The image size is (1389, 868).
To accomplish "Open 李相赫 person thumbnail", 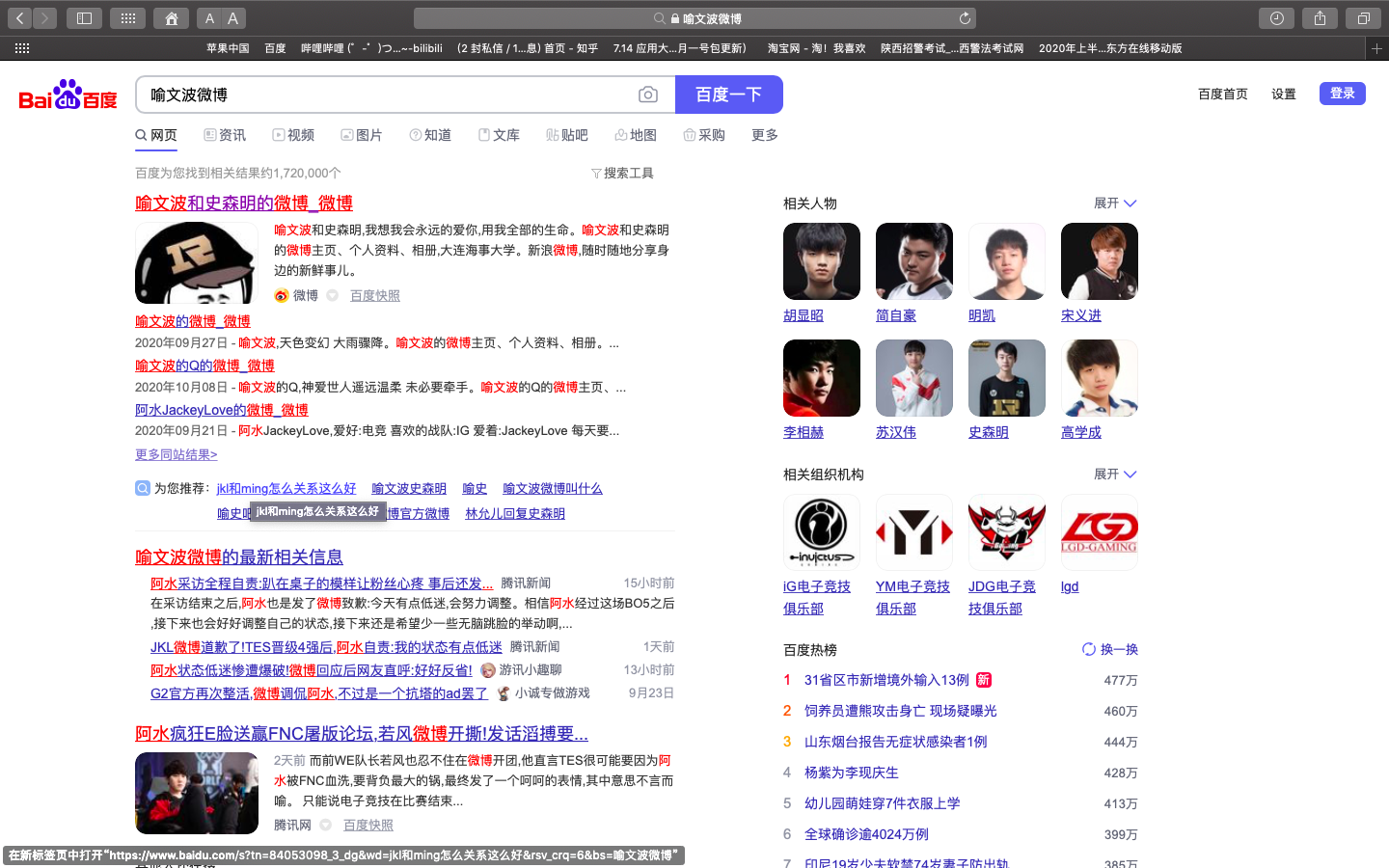I will click(x=822, y=378).
